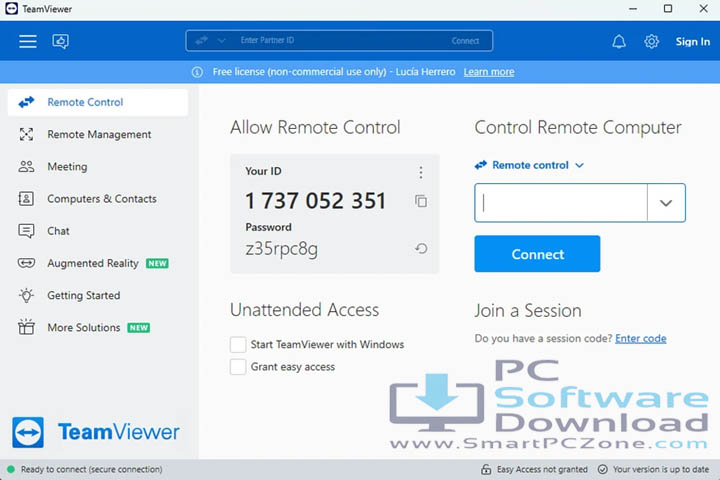
Task: Sign In to TeamViewer account
Action: 692,41
